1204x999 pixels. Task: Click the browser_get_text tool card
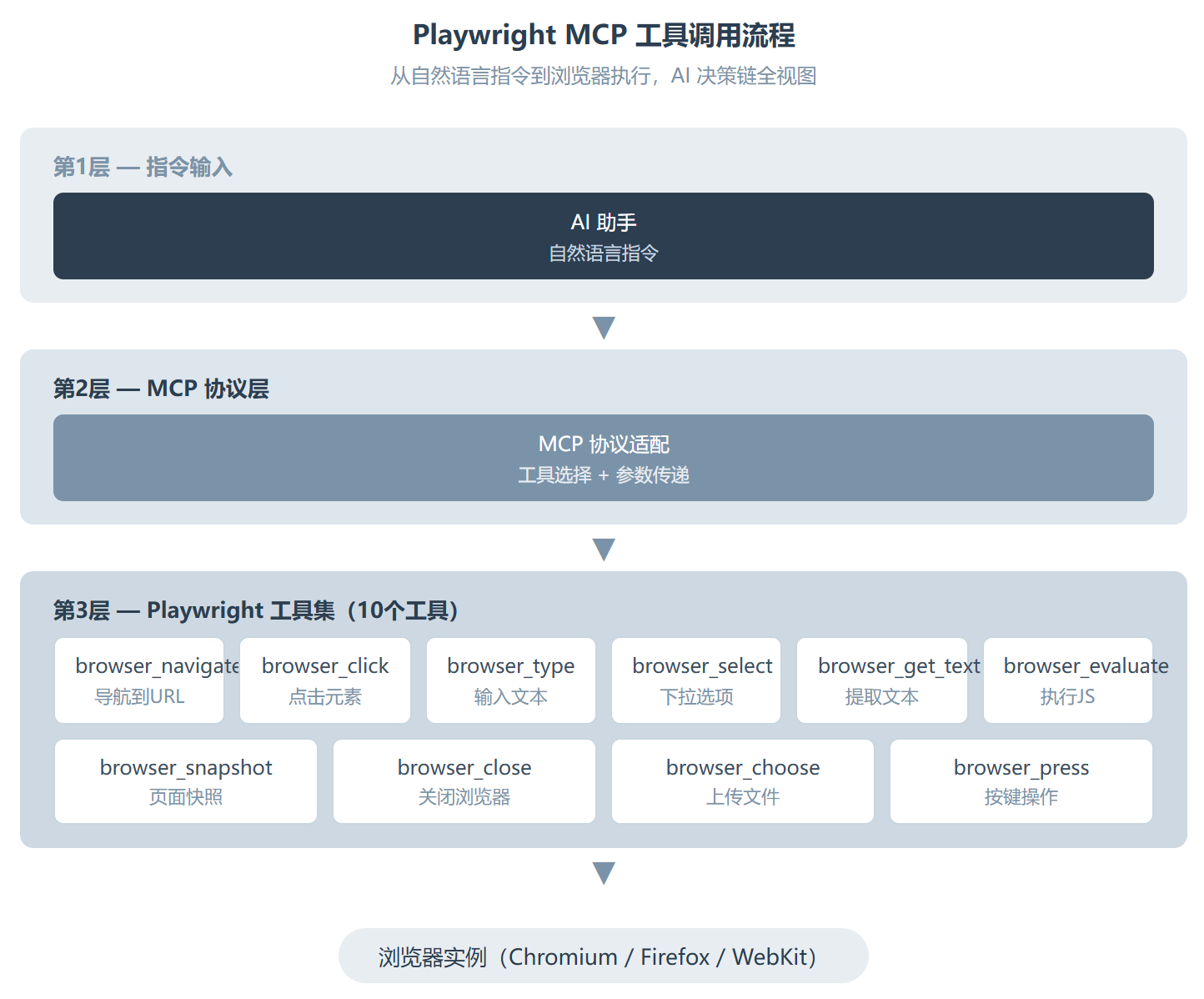click(882, 680)
